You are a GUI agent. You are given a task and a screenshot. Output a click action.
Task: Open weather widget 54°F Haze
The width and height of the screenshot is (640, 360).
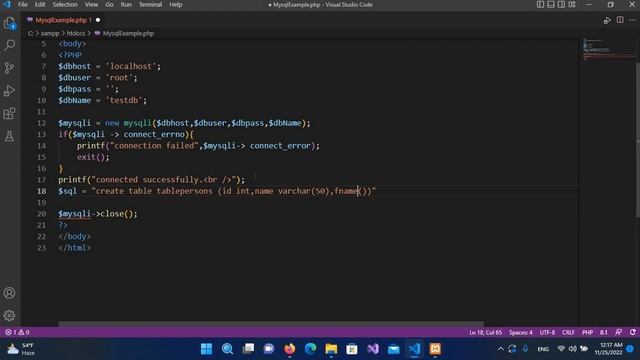[x=21, y=349]
